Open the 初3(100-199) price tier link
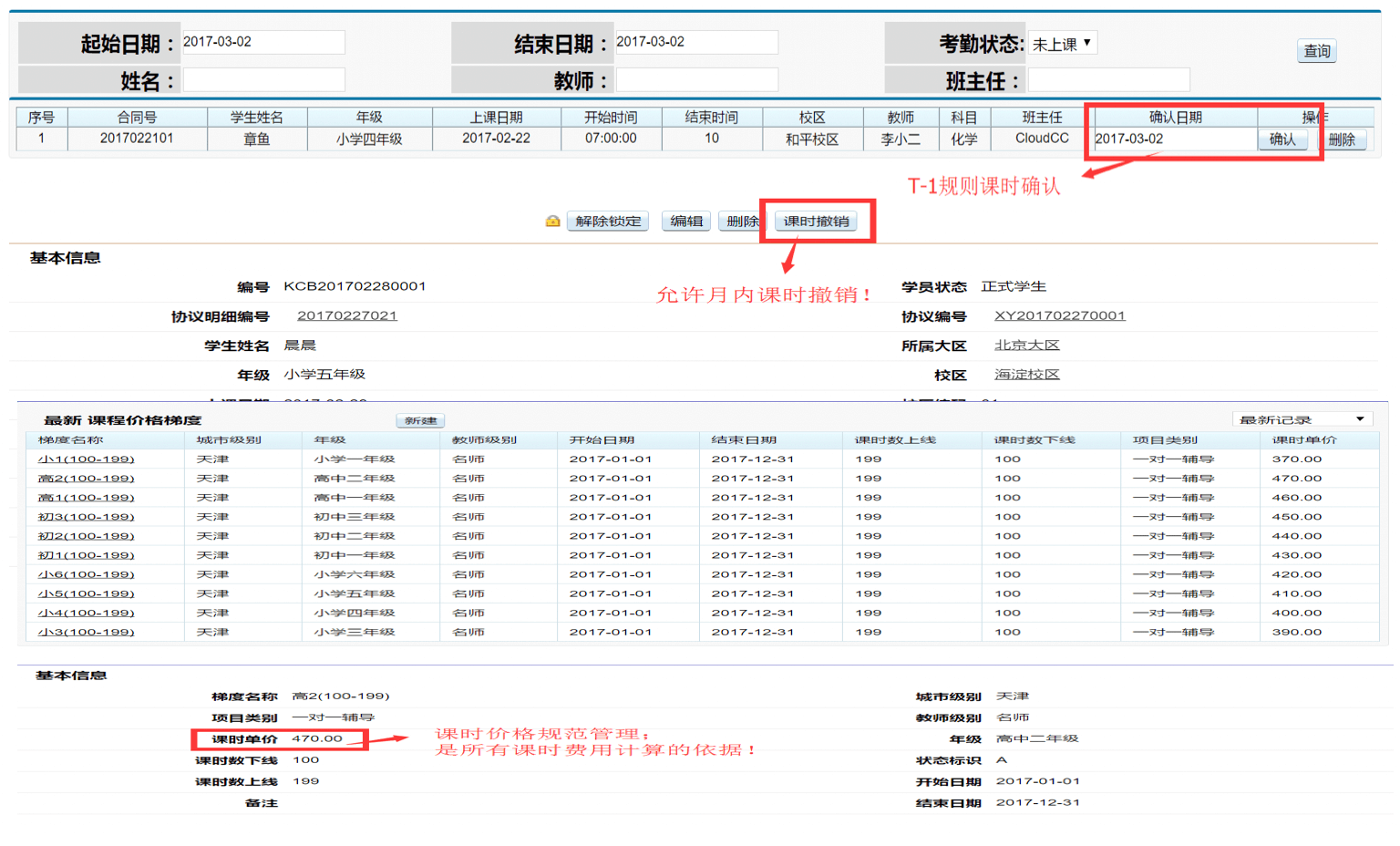Screen dimensions: 1400x846 [x=86, y=517]
